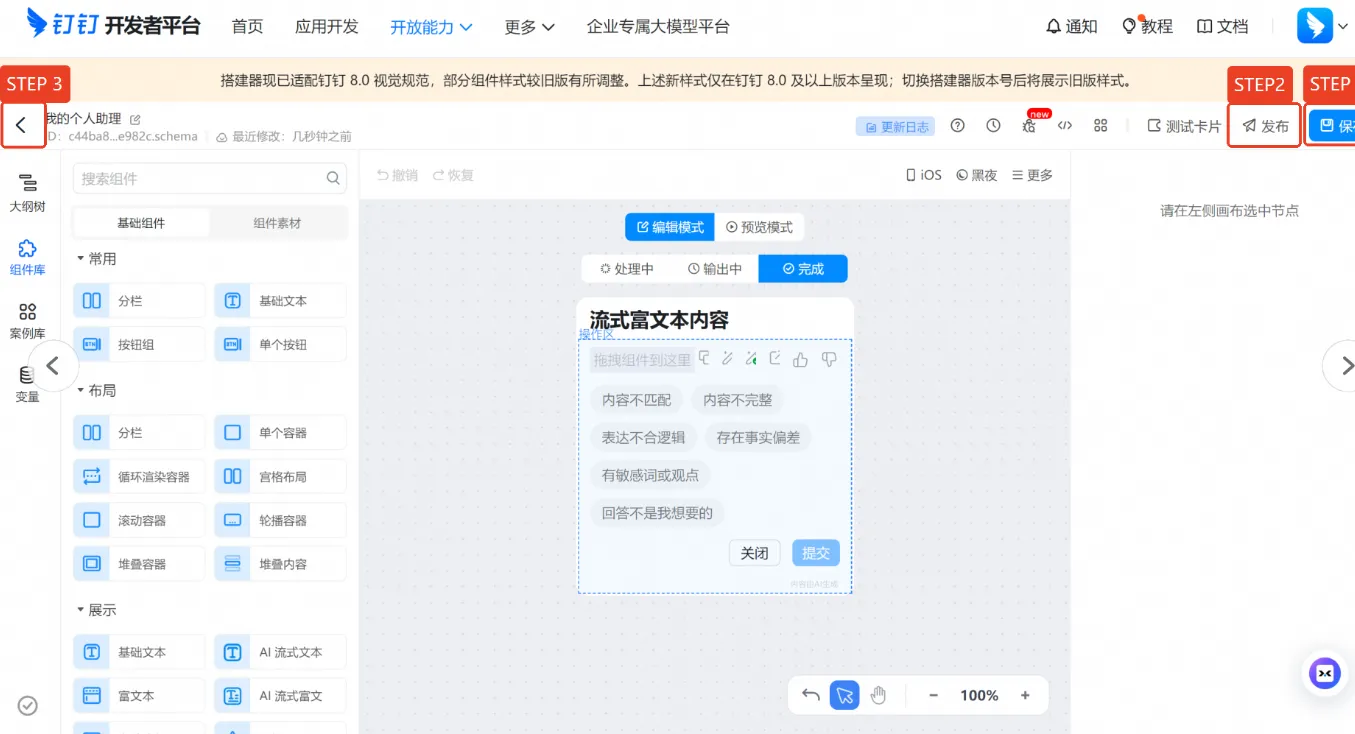The height and width of the screenshot is (734, 1355).
Task: Click the 更新日志 changelog button
Action: click(896, 126)
